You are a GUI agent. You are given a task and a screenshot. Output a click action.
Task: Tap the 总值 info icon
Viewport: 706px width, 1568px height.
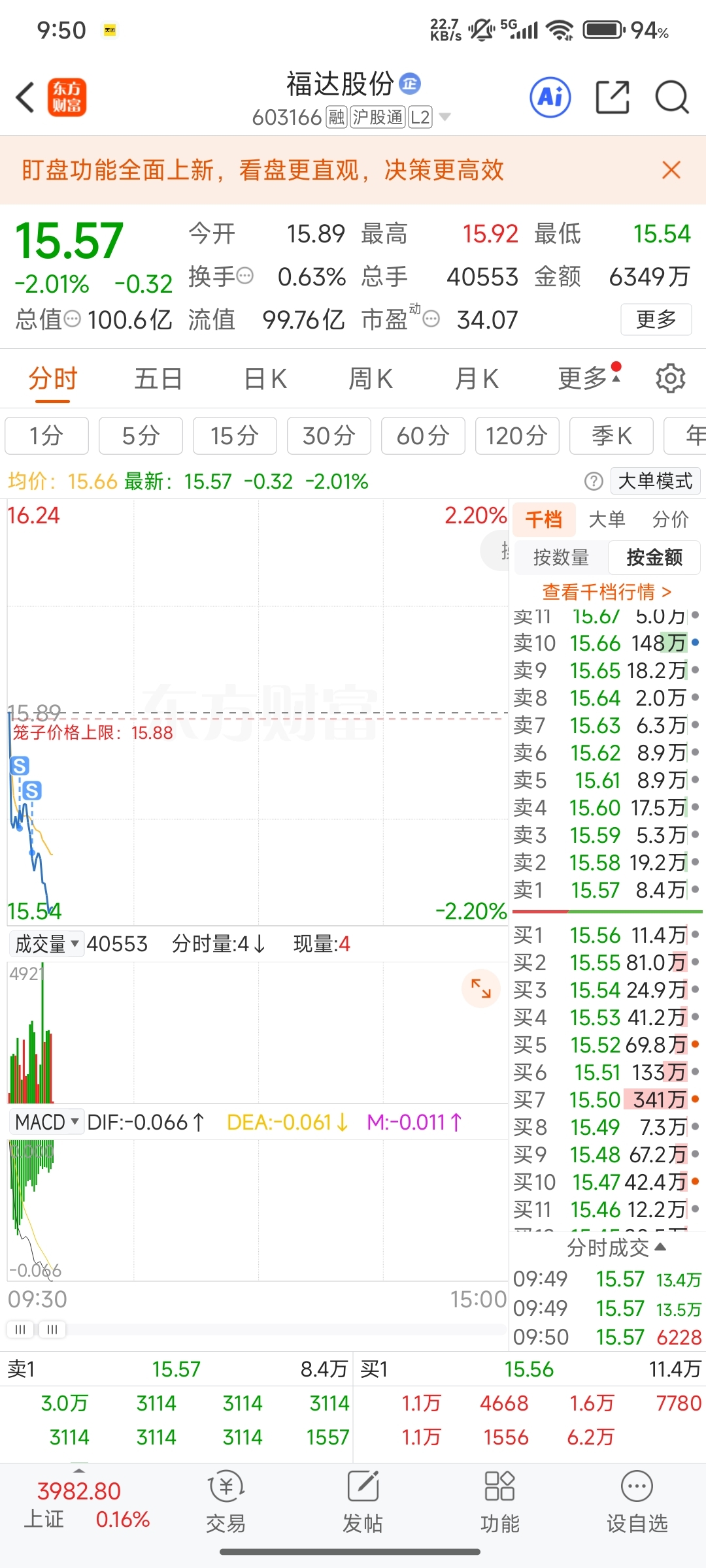point(73,319)
